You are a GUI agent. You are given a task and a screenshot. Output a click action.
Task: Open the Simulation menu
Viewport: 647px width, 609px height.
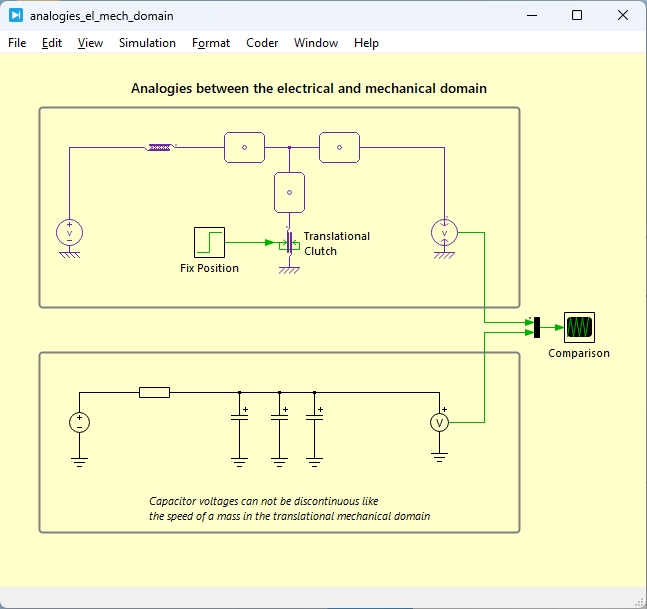click(x=147, y=43)
